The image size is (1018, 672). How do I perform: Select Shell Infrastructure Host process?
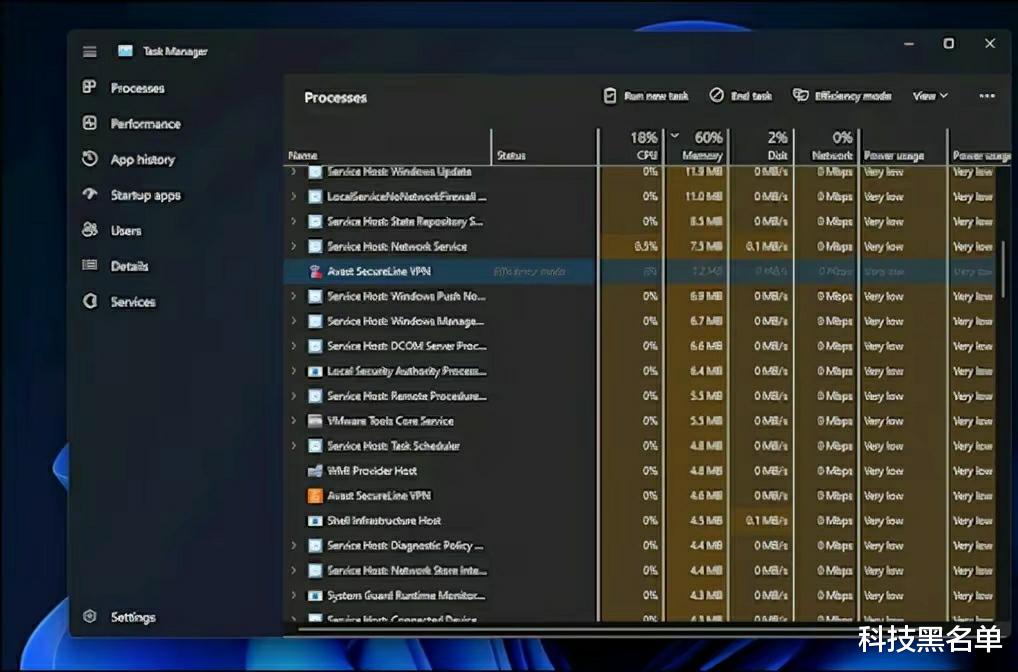(641, 521)
